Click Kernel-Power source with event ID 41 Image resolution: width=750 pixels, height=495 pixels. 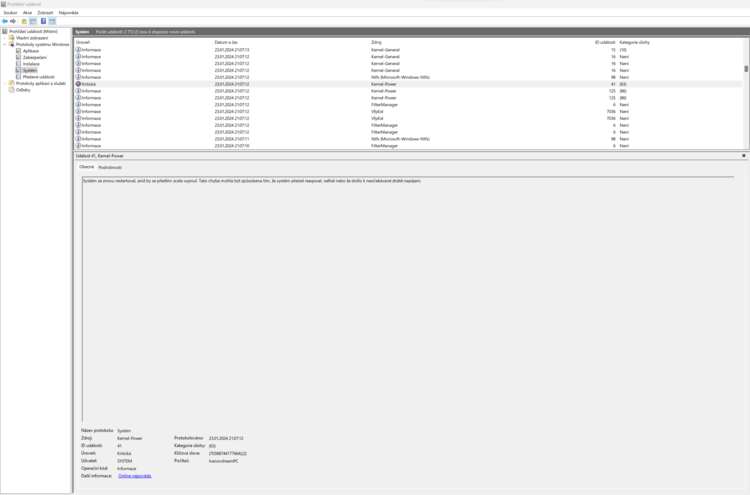pos(384,84)
